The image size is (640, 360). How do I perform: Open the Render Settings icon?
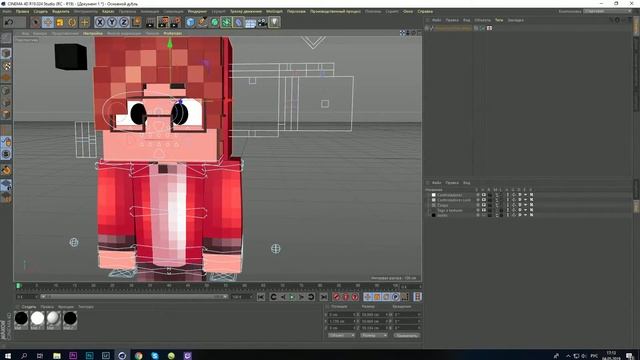(x=176, y=22)
